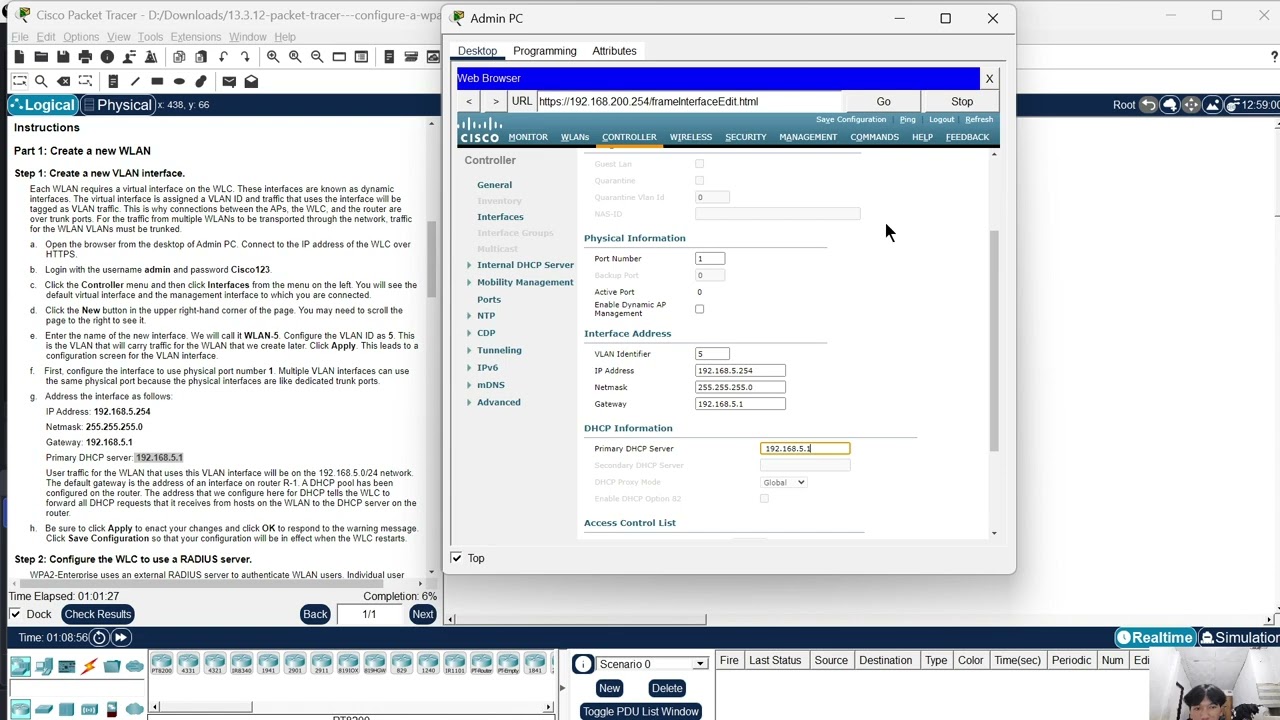Viewport: 1280px width, 720px height.
Task: Toggle the Guest Lan checkbox
Action: [699, 164]
